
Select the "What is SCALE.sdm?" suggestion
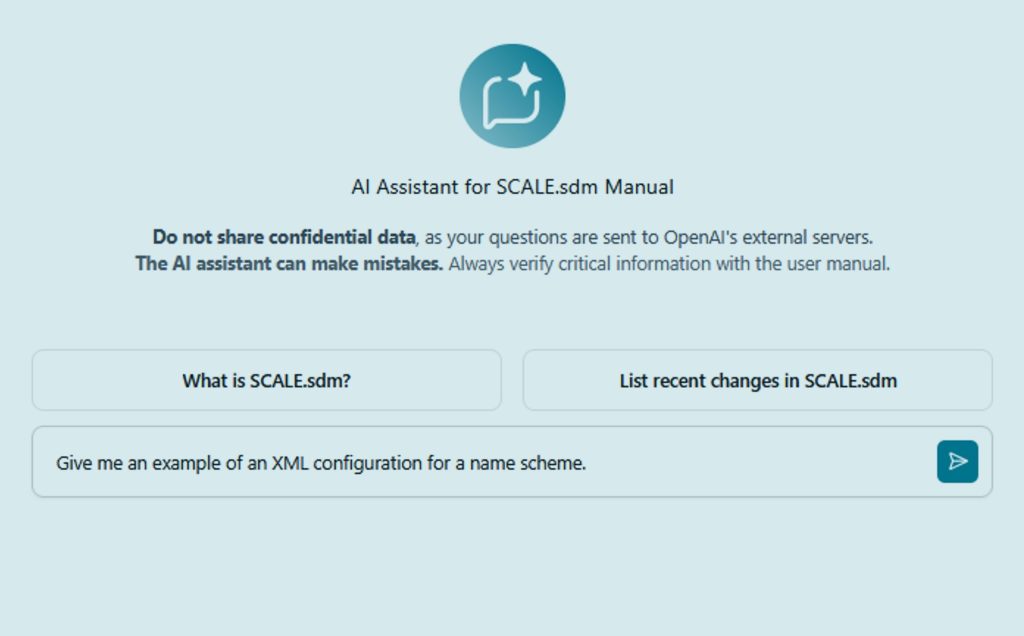pyautogui.click(x=266, y=380)
